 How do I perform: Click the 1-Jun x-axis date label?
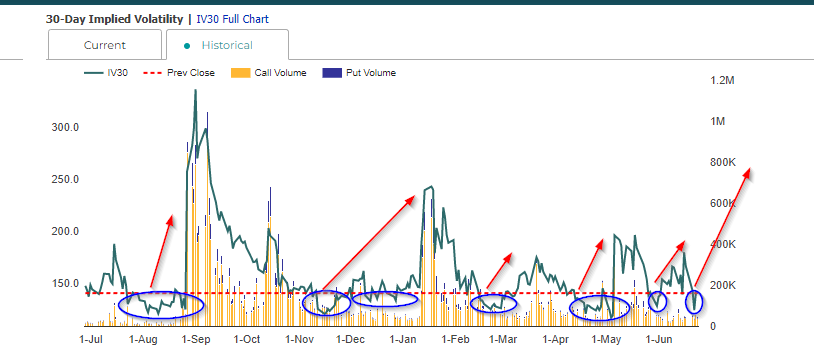click(x=659, y=340)
